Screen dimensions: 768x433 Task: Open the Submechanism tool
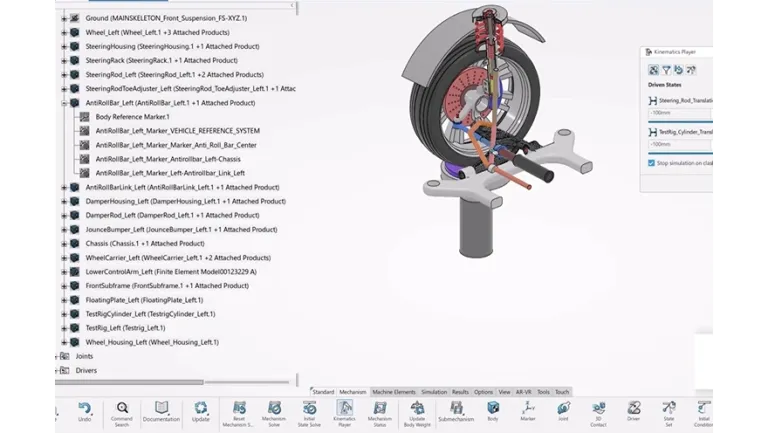(x=456, y=412)
